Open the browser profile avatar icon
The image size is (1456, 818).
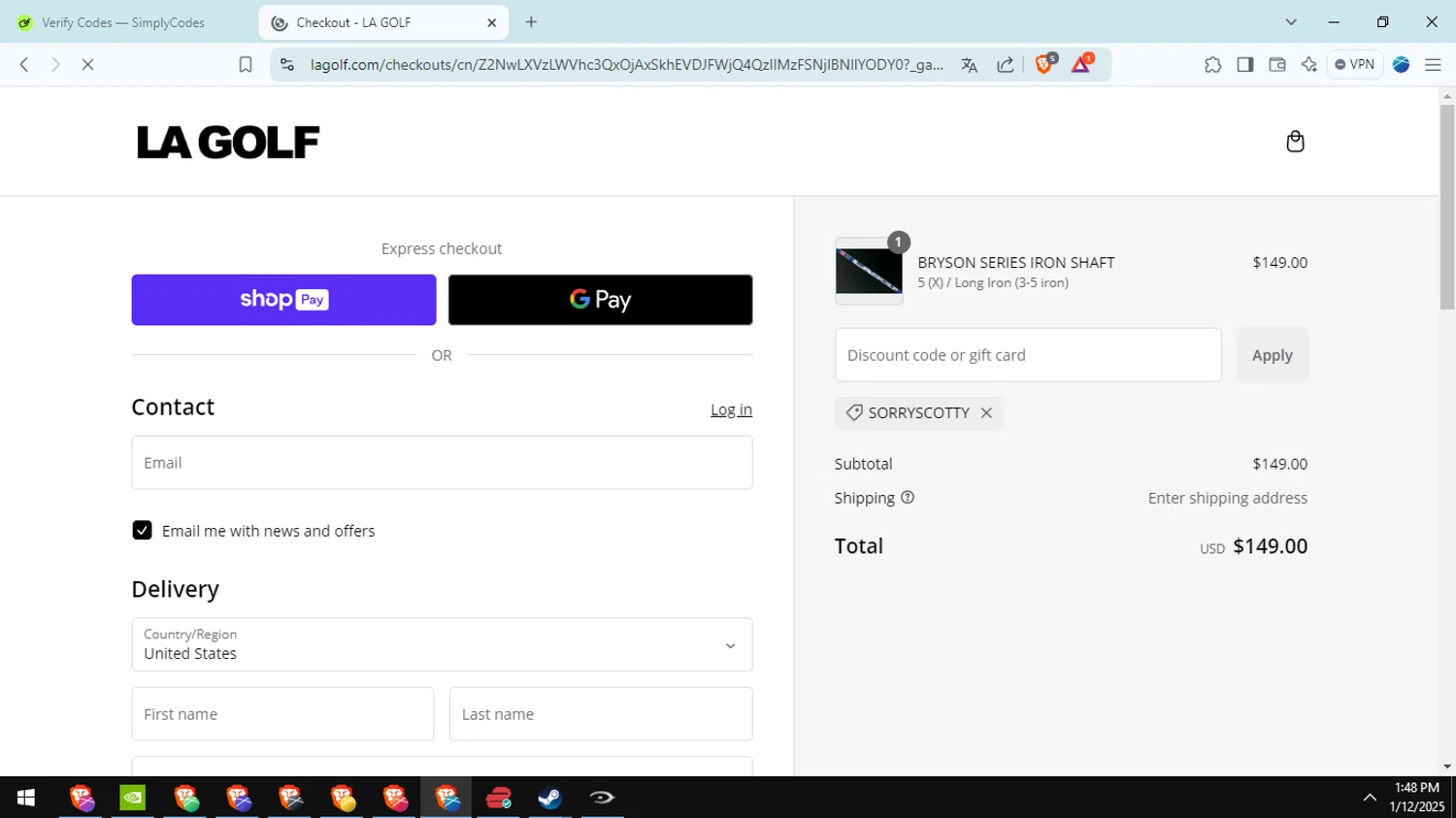pyautogui.click(x=1401, y=64)
